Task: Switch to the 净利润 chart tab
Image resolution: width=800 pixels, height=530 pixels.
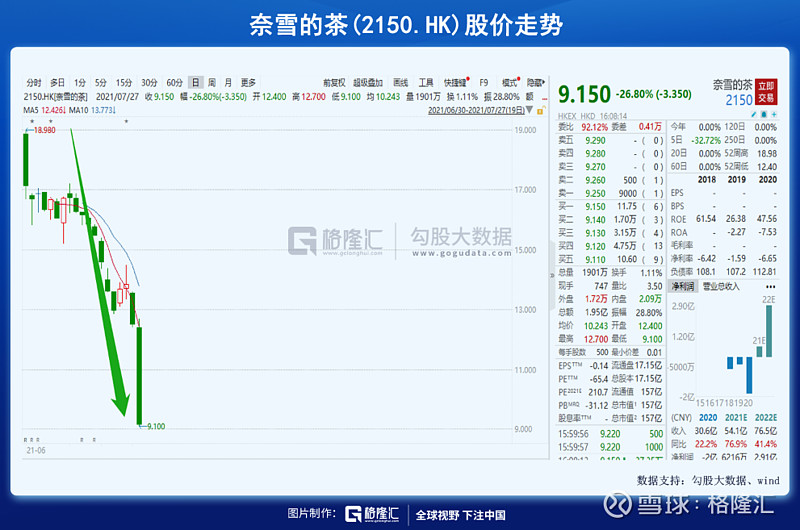Action: pos(683,287)
